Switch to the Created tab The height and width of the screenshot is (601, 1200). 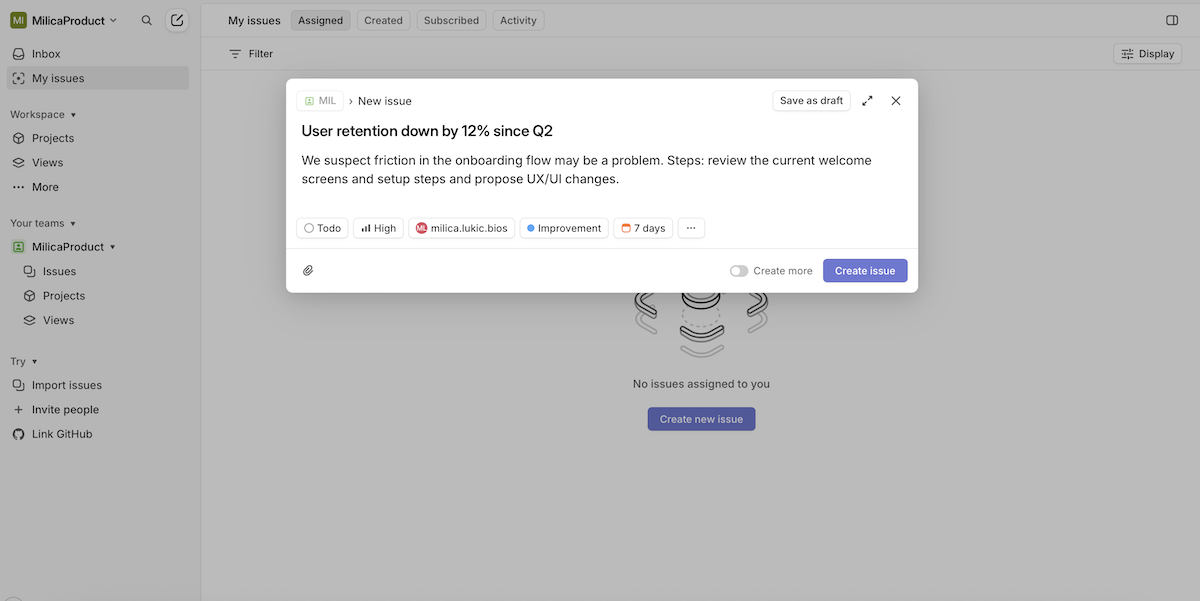tap(383, 20)
